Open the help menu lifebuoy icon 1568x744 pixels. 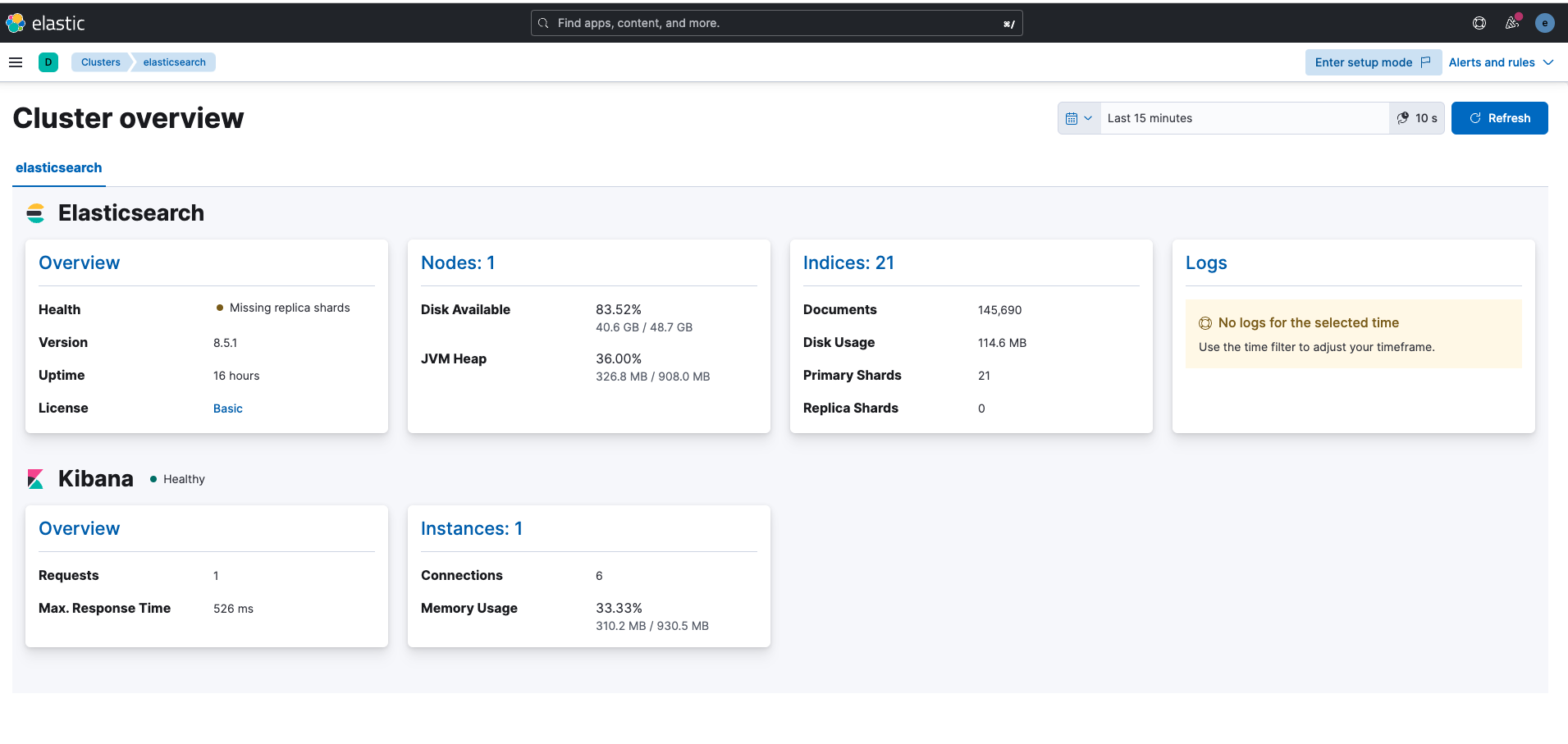click(1479, 23)
